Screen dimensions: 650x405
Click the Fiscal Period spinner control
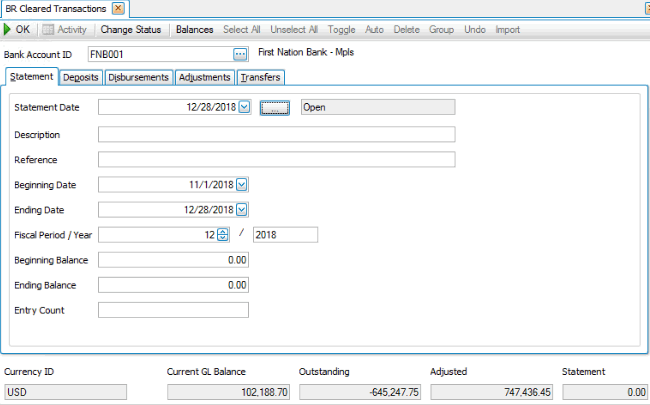click(223, 235)
